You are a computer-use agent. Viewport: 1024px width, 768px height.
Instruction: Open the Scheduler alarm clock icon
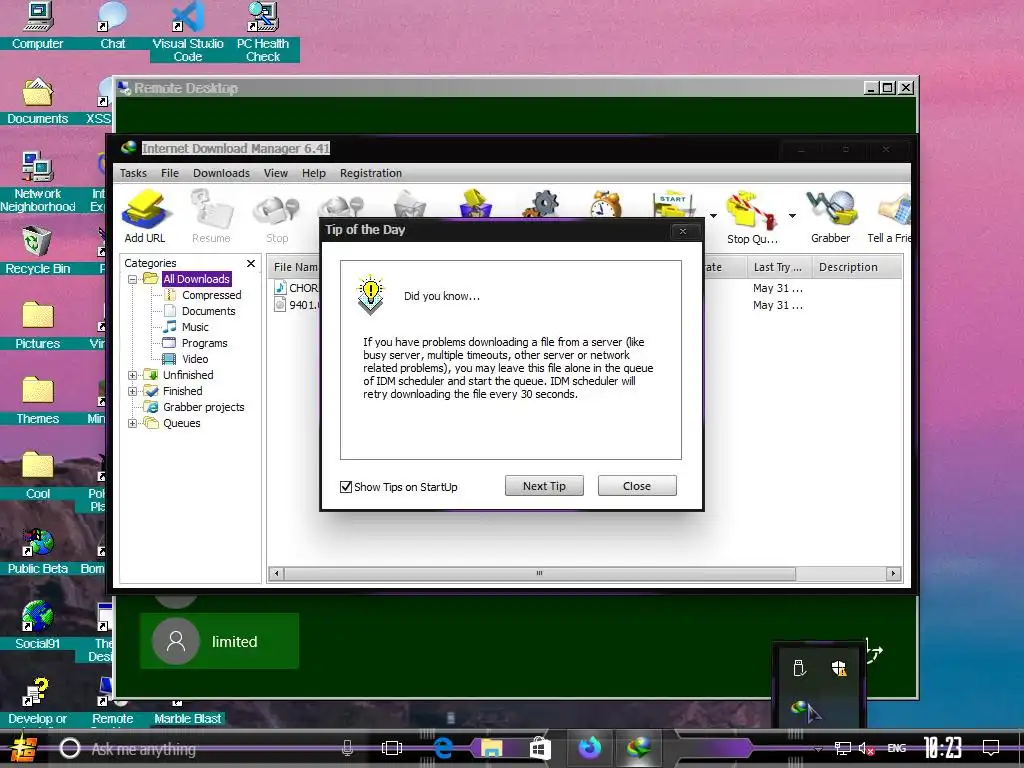606,203
